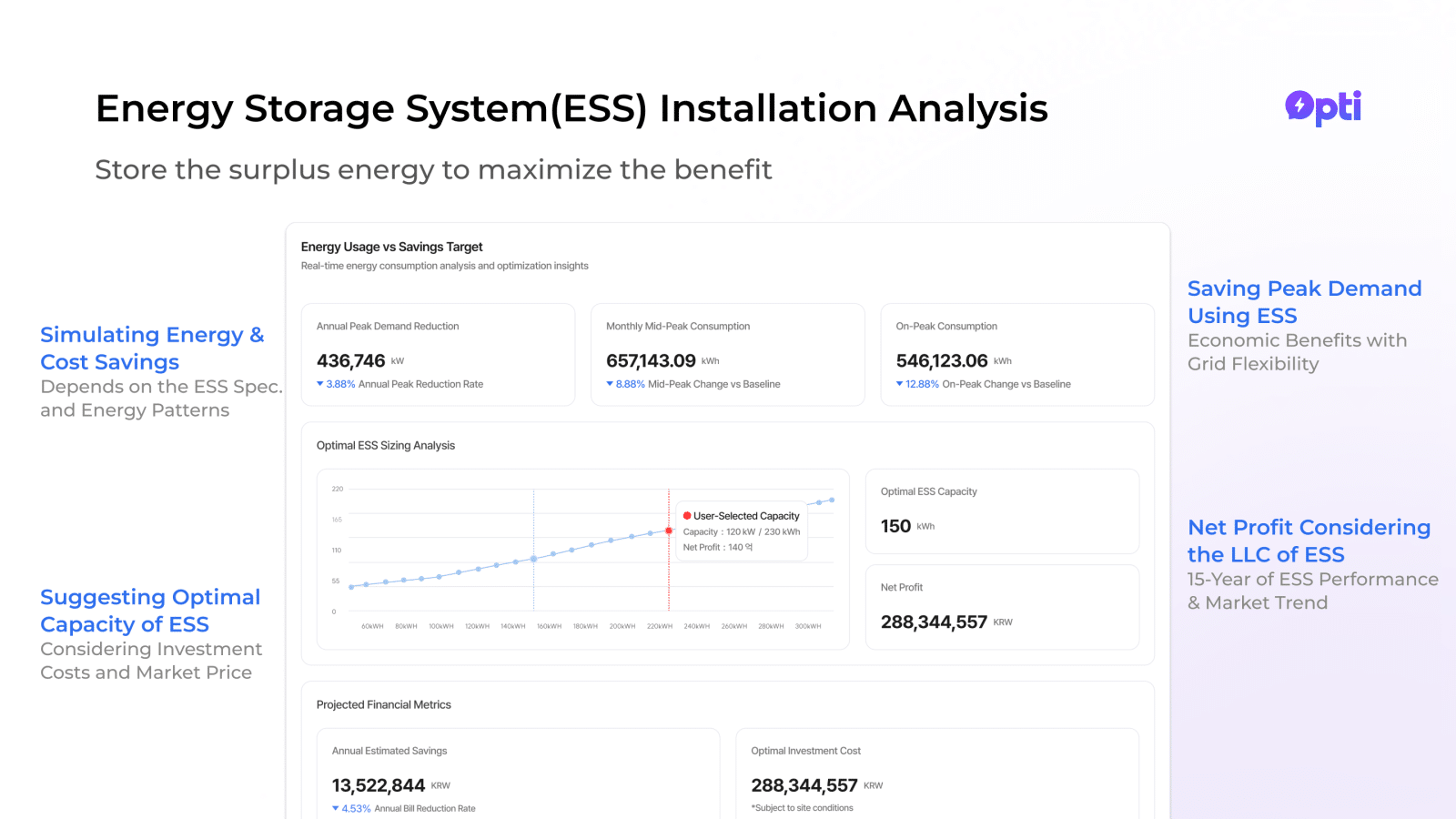This screenshot has width=1456, height=819.
Task: Click 'Simulating Energy & Cost Savings' heading
Action: tap(152, 349)
